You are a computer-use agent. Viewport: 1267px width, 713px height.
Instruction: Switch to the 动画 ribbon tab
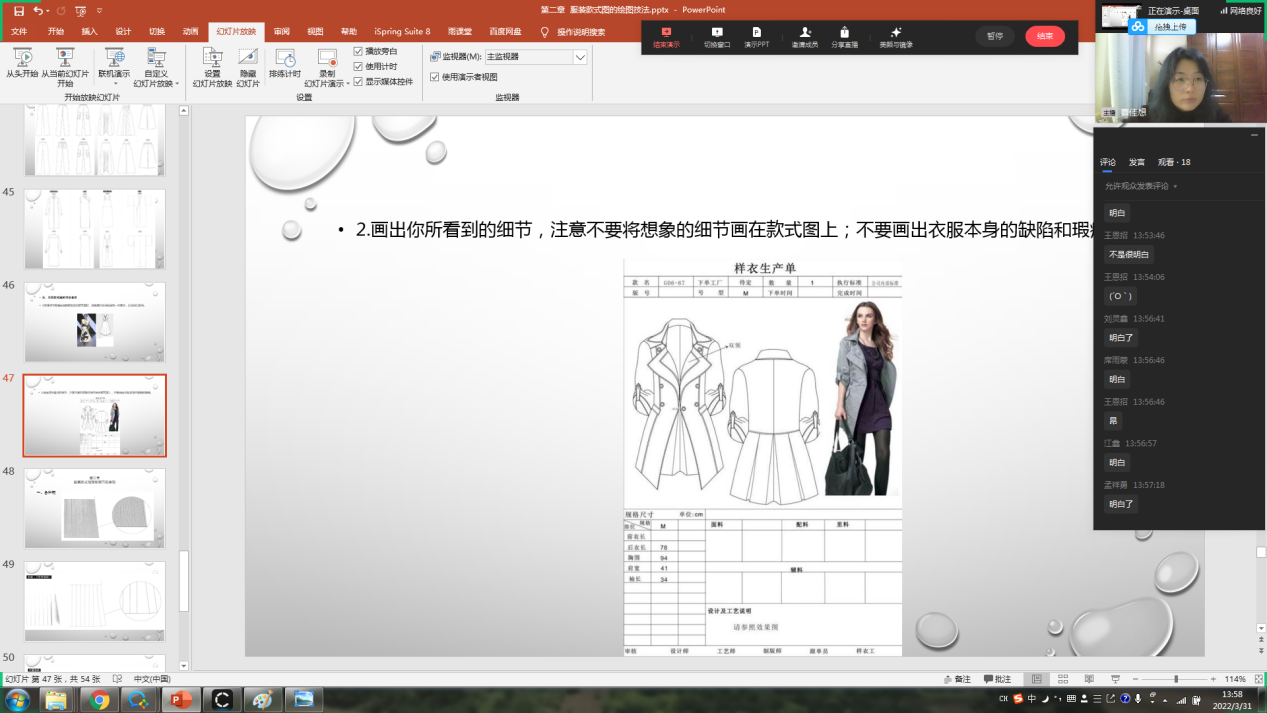point(190,32)
